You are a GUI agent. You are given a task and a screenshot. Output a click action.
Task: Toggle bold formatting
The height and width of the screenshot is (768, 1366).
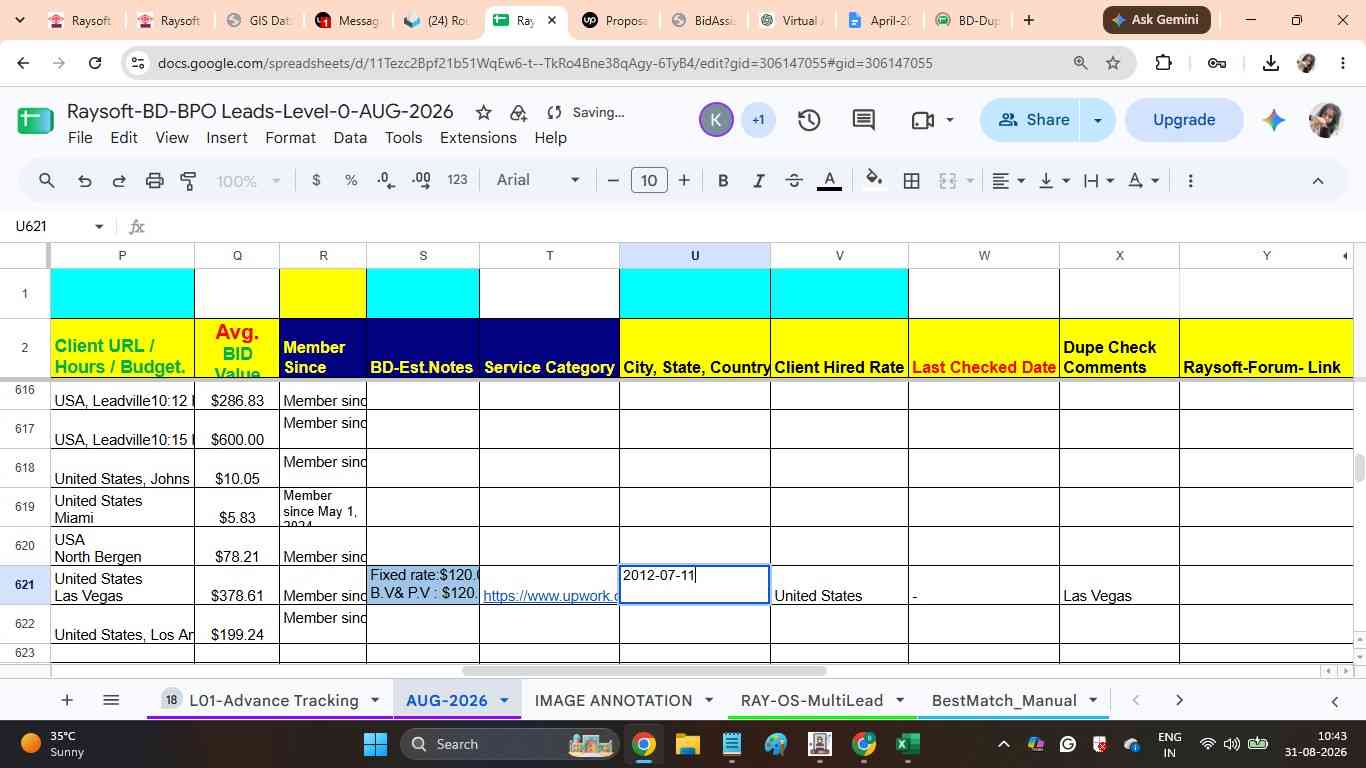723,181
